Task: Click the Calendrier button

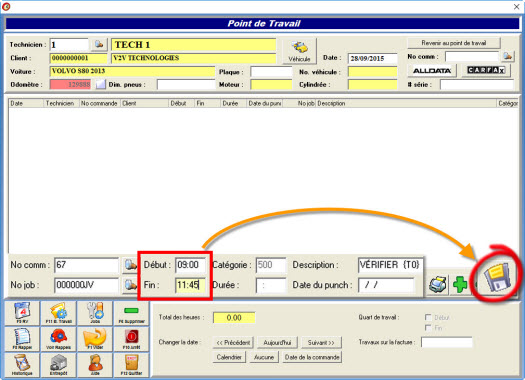Action: (229, 357)
